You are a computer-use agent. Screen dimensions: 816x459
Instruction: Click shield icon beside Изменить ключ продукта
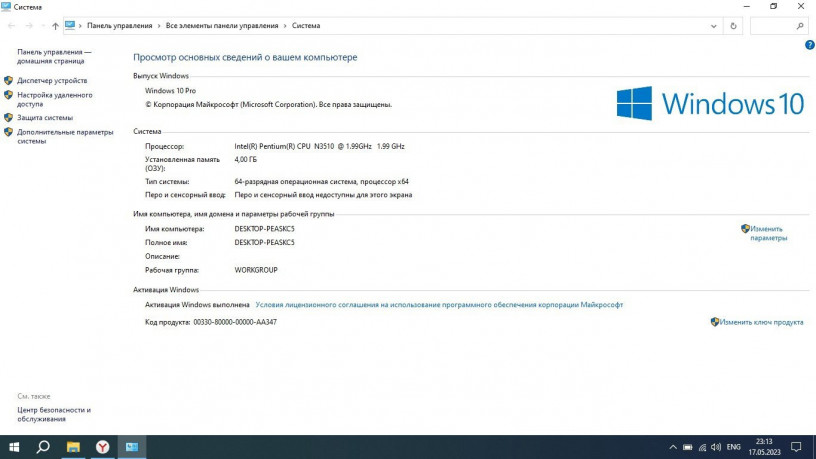(715, 322)
